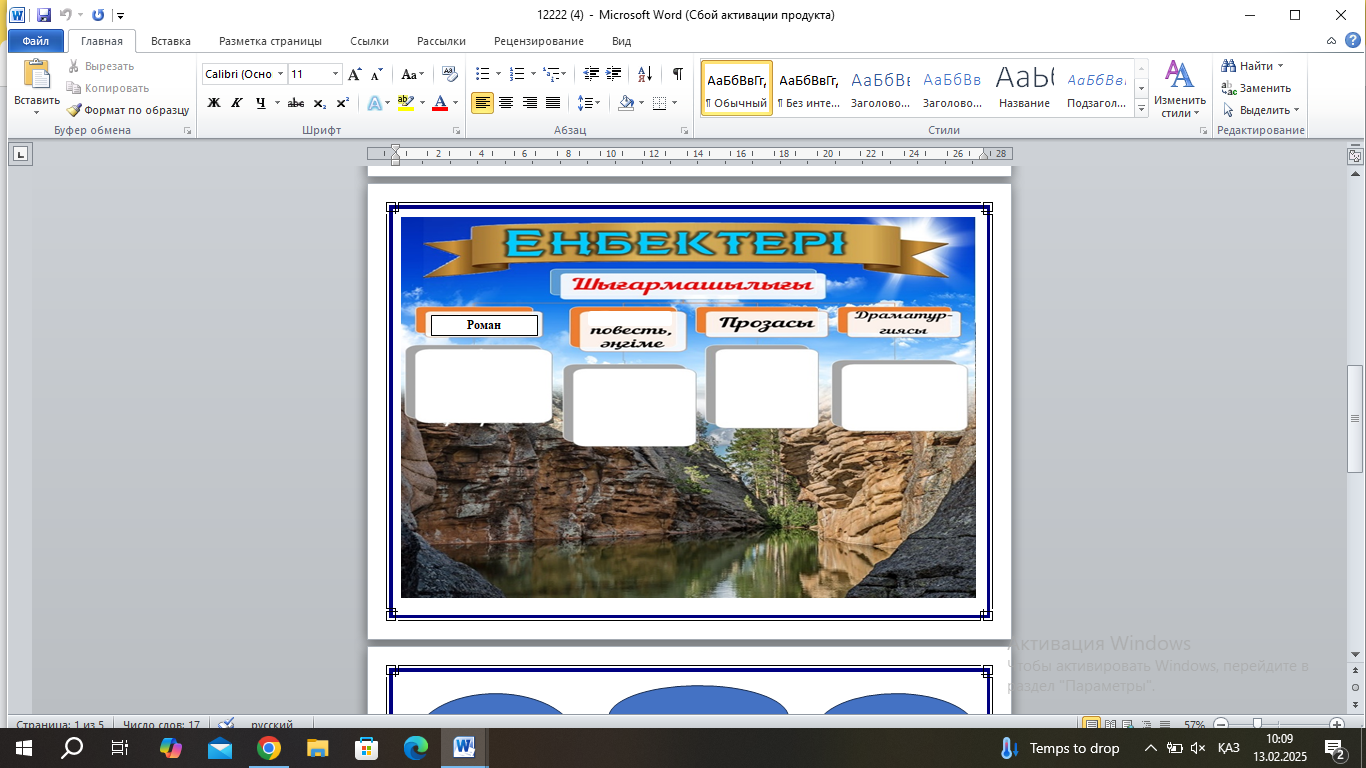Click the text effects icon
Viewport: 1366px width, 768px height.
coord(375,103)
